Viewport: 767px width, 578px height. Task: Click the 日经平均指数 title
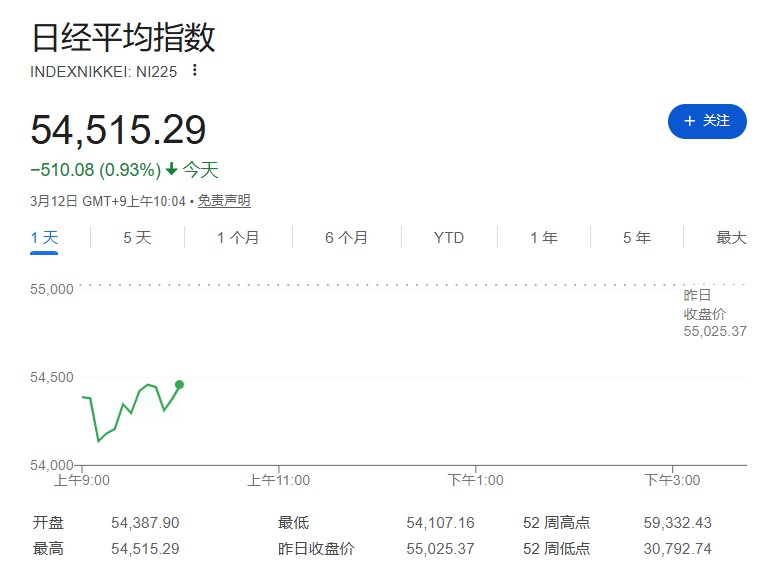click(x=123, y=38)
